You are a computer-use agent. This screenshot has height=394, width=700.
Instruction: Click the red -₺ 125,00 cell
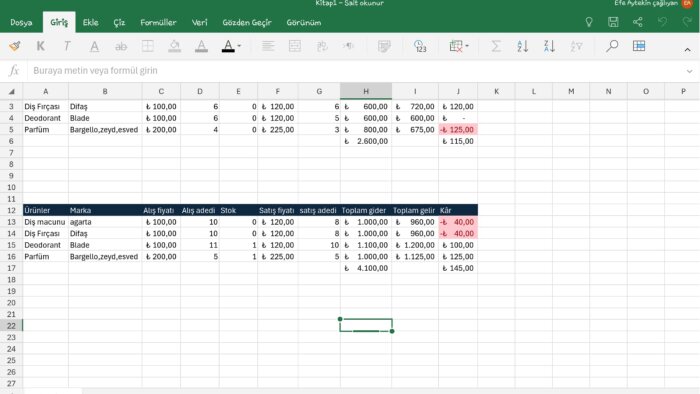pos(458,130)
